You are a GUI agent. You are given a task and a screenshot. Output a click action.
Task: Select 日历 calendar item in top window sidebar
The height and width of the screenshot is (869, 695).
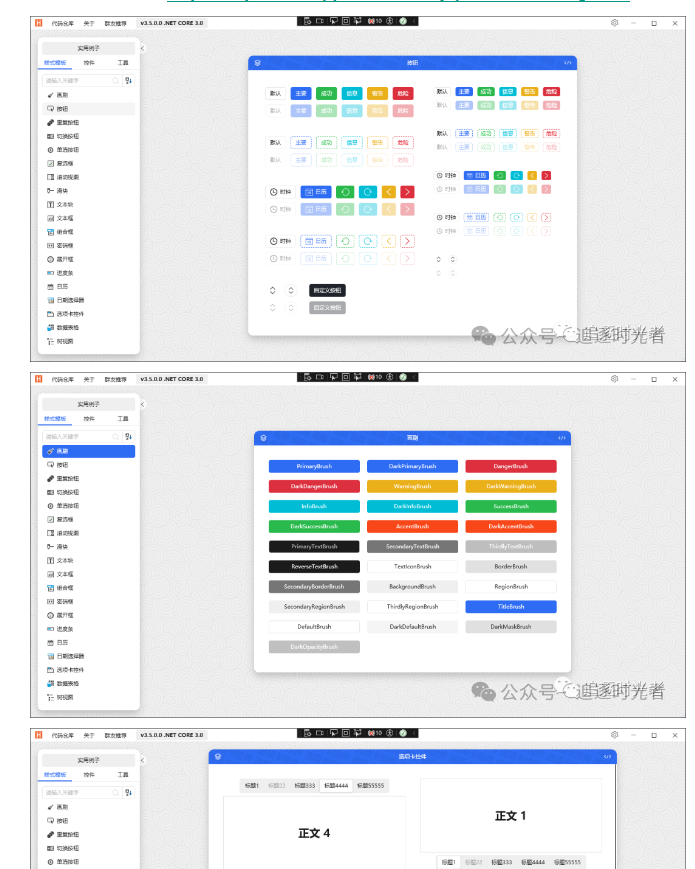click(x=89, y=287)
